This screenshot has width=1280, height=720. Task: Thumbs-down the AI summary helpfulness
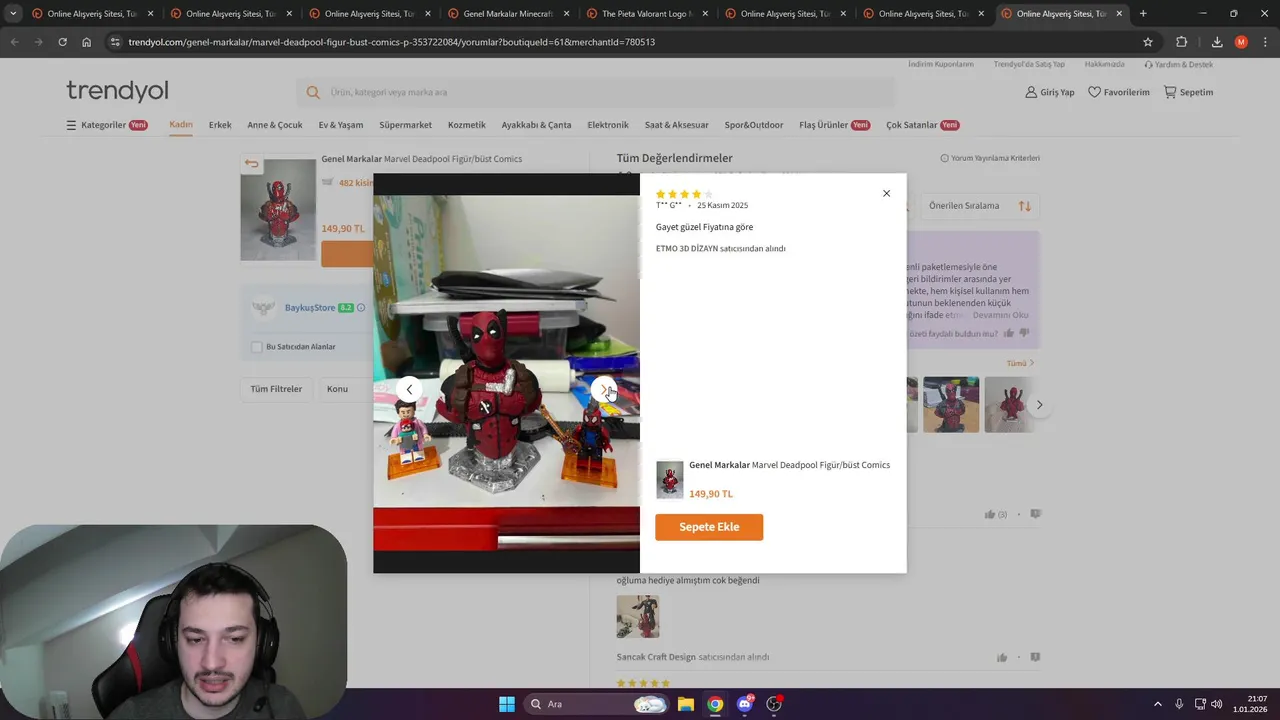pos(1023,333)
